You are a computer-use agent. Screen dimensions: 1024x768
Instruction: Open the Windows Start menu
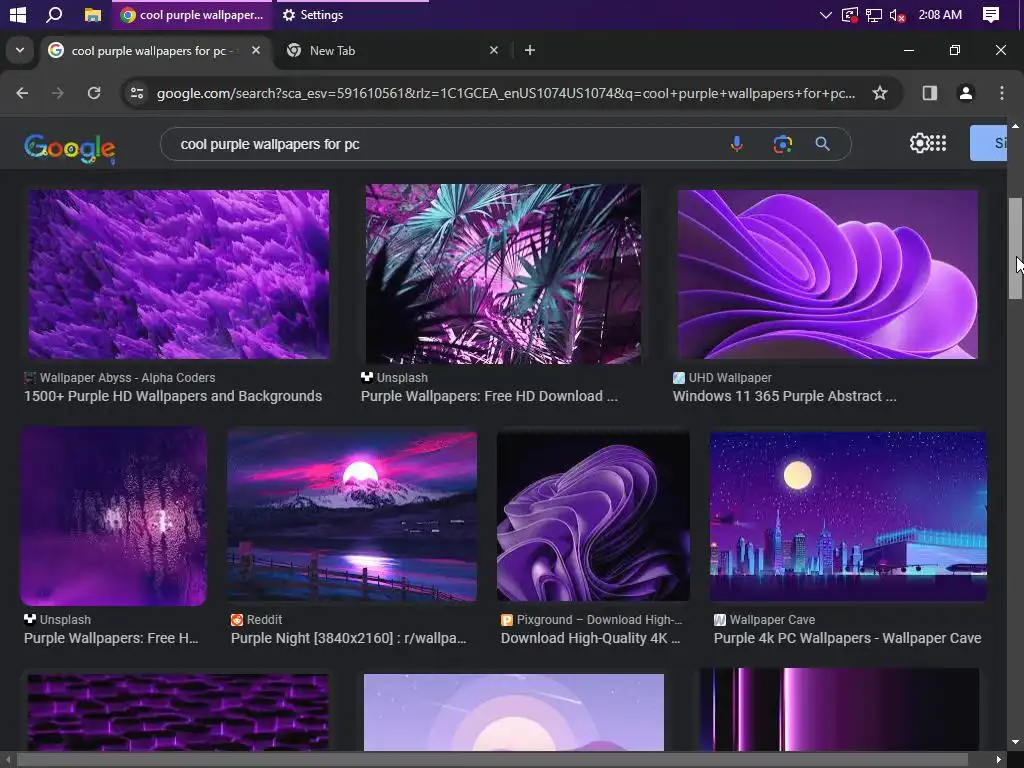click(18, 14)
